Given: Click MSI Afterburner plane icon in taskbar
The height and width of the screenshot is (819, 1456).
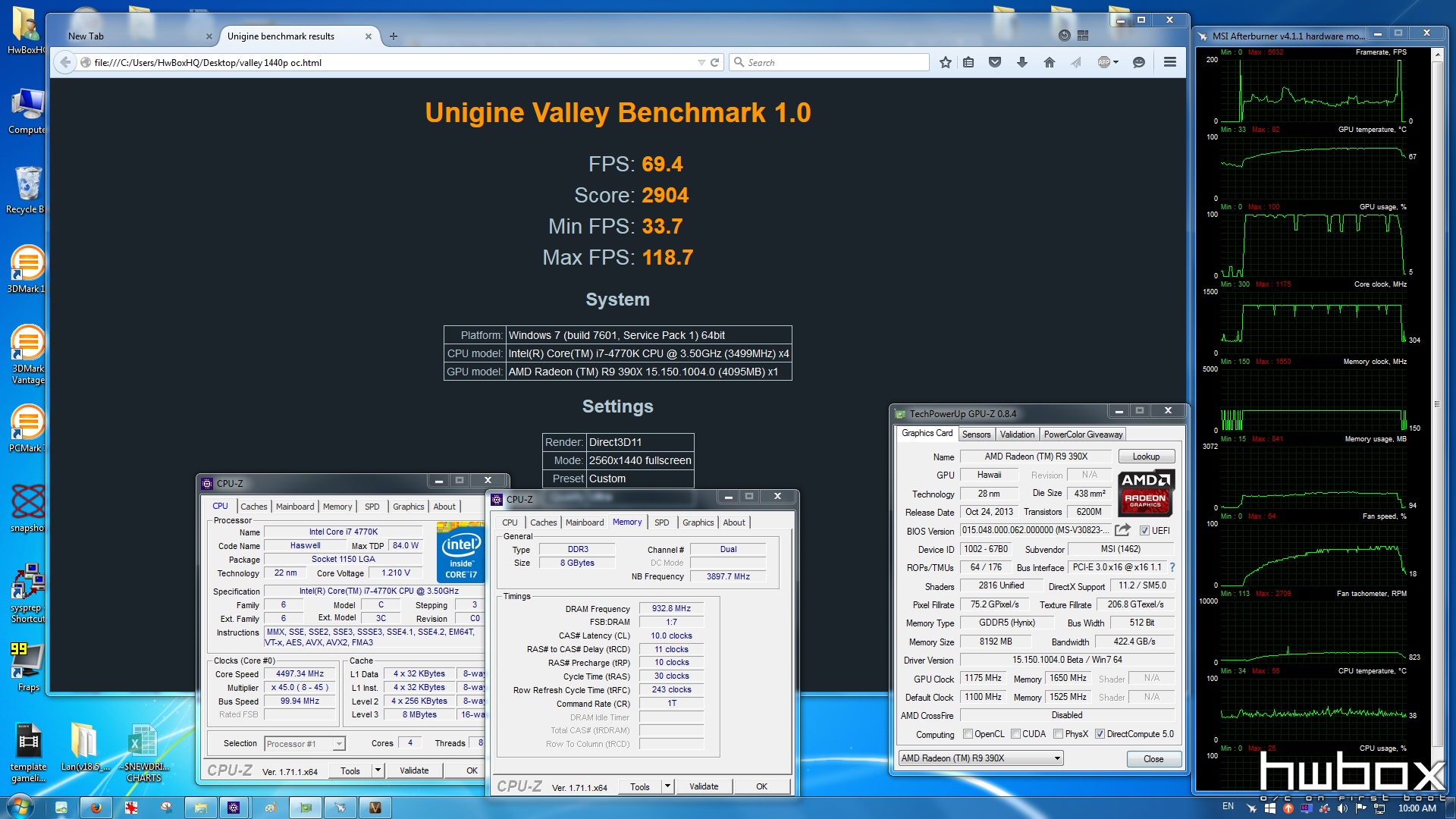Looking at the screenshot, I should tap(340, 808).
